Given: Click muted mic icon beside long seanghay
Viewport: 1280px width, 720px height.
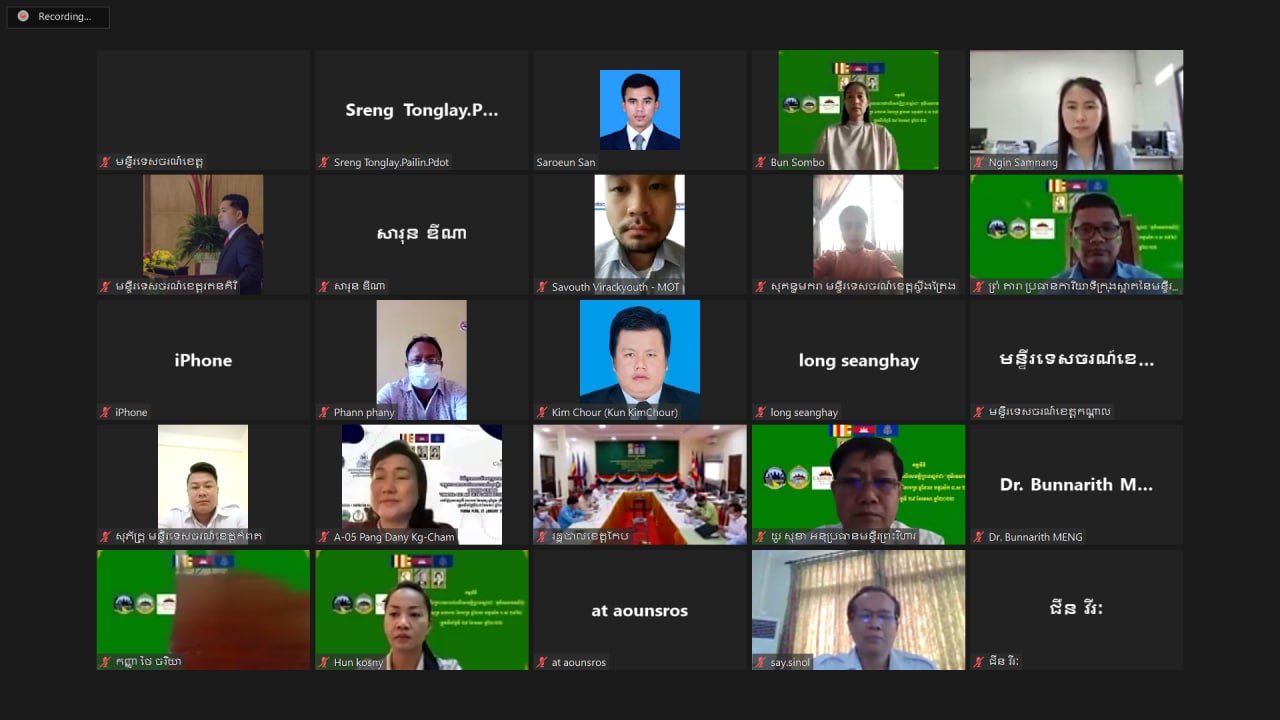Looking at the screenshot, I should [x=761, y=412].
